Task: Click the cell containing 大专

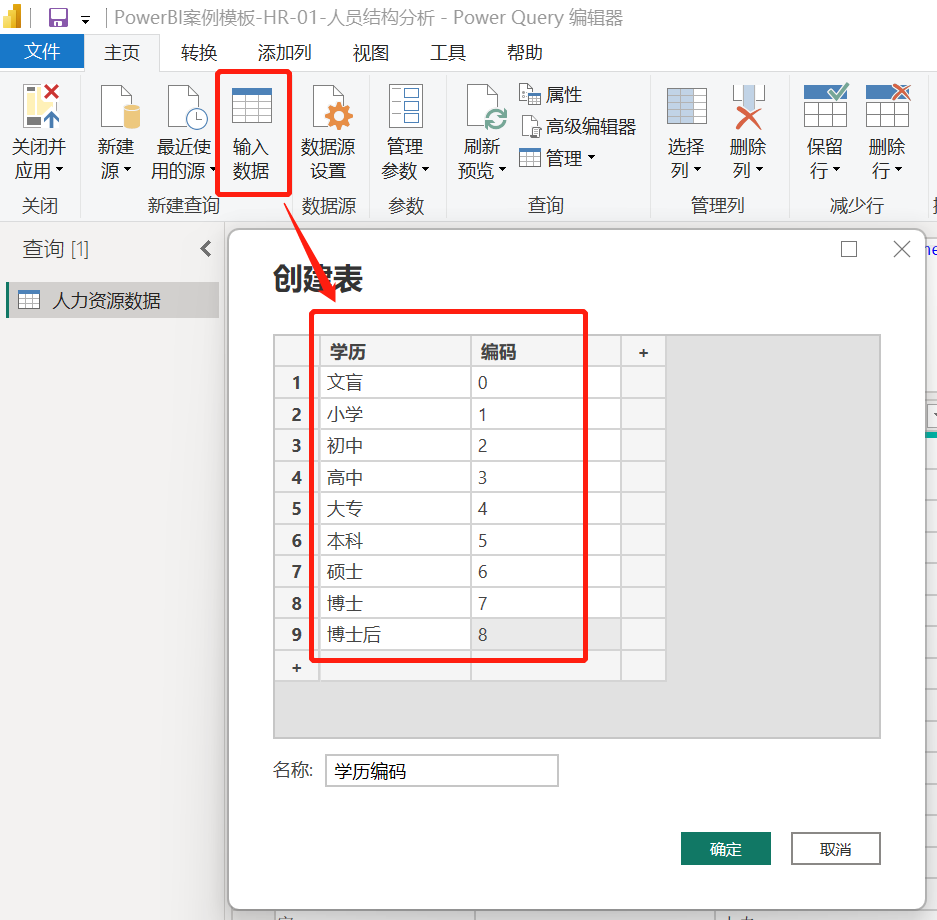Action: (396, 508)
